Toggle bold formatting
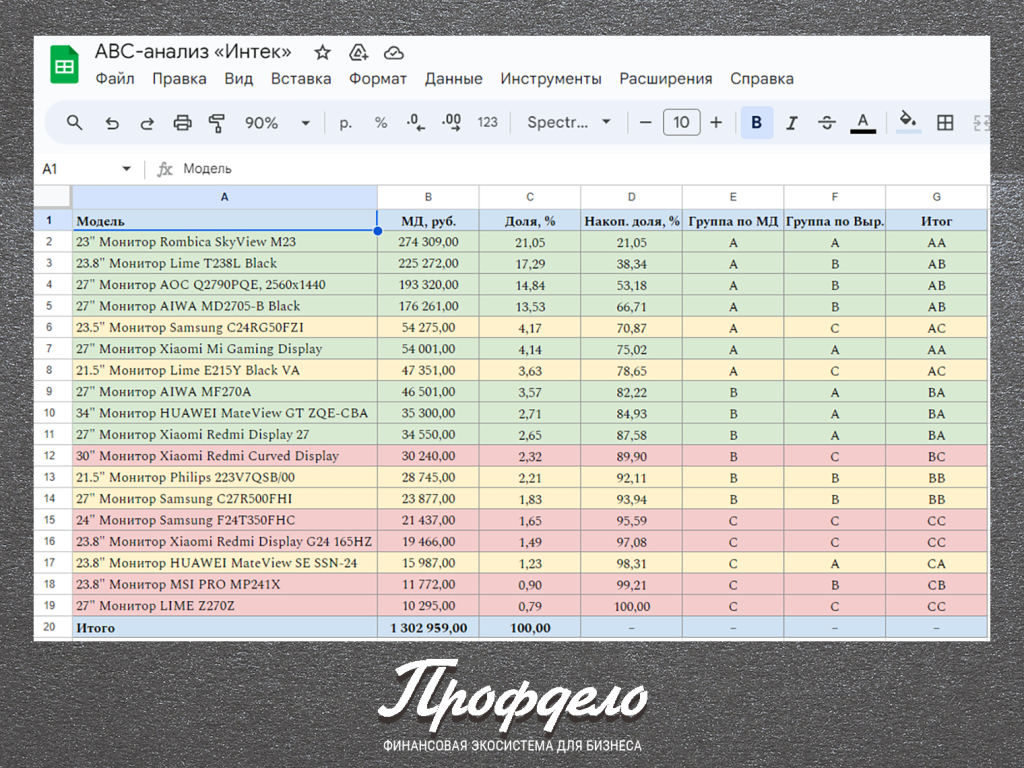The height and width of the screenshot is (768, 1024). click(x=756, y=123)
